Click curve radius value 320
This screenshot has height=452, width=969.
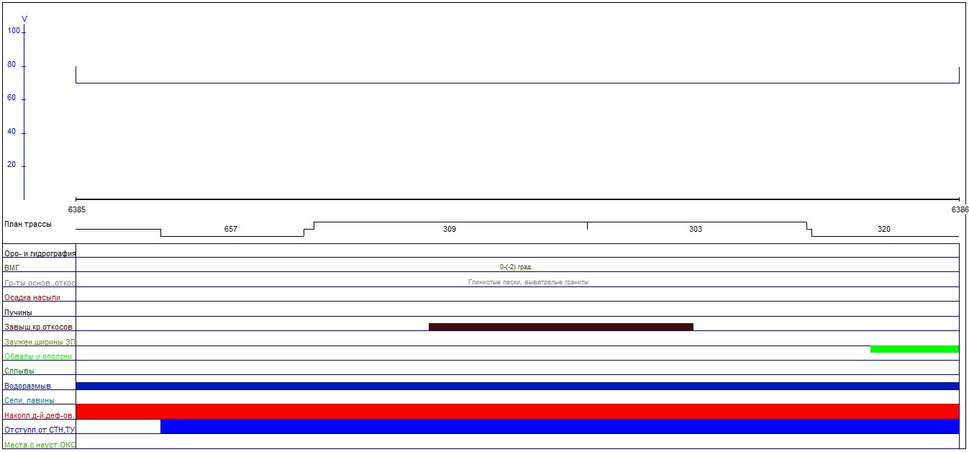coord(884,229)
